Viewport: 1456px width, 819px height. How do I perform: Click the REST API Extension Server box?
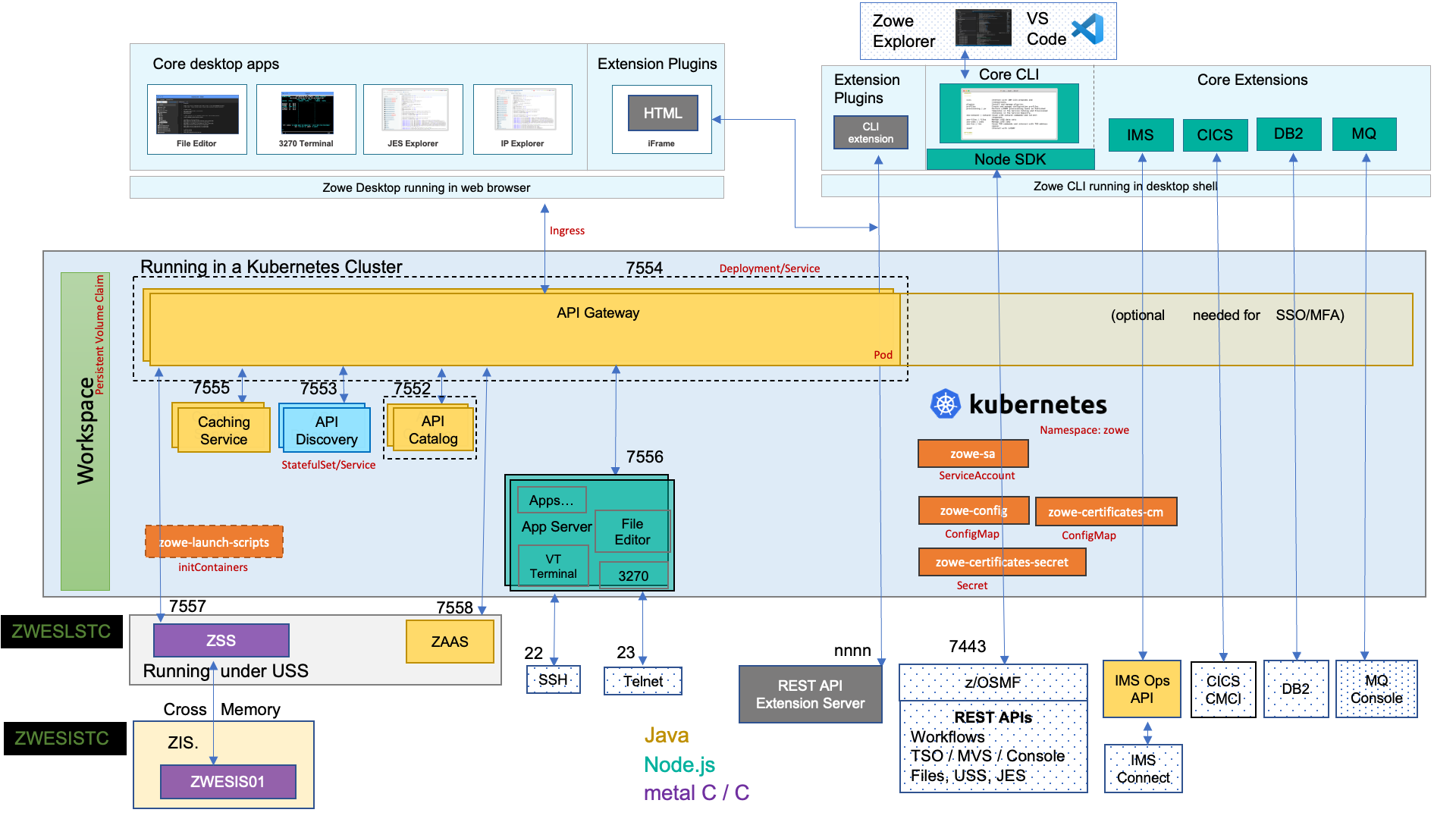810,694
